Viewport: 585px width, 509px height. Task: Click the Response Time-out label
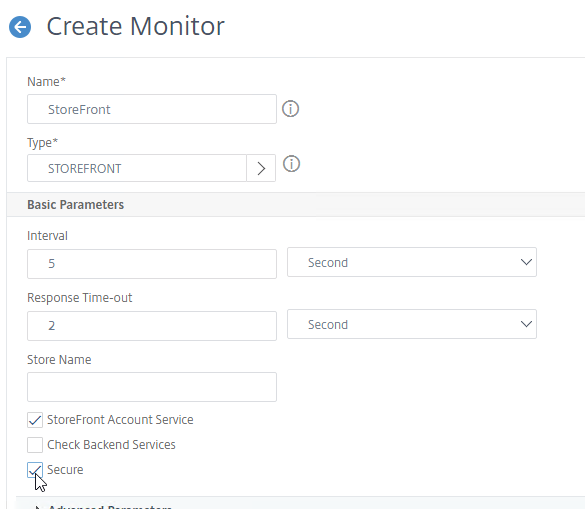coord(79,298)
